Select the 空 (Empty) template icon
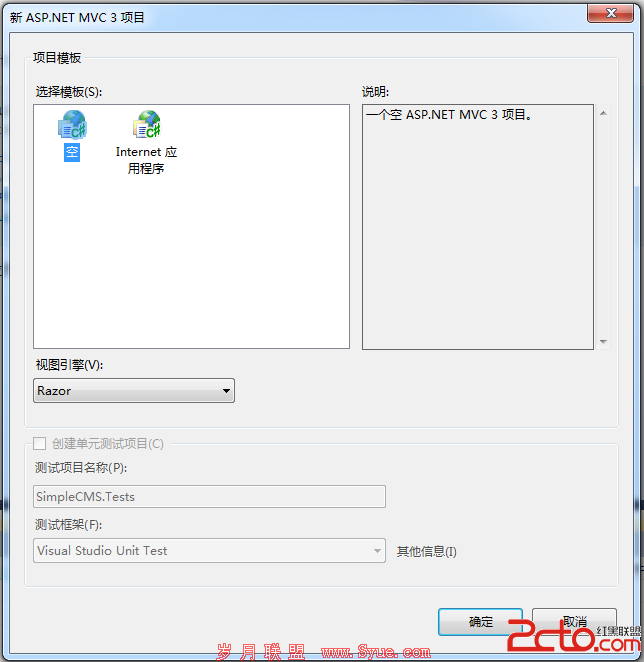Viewport: 644px width, 662px height. click(72, 125)
